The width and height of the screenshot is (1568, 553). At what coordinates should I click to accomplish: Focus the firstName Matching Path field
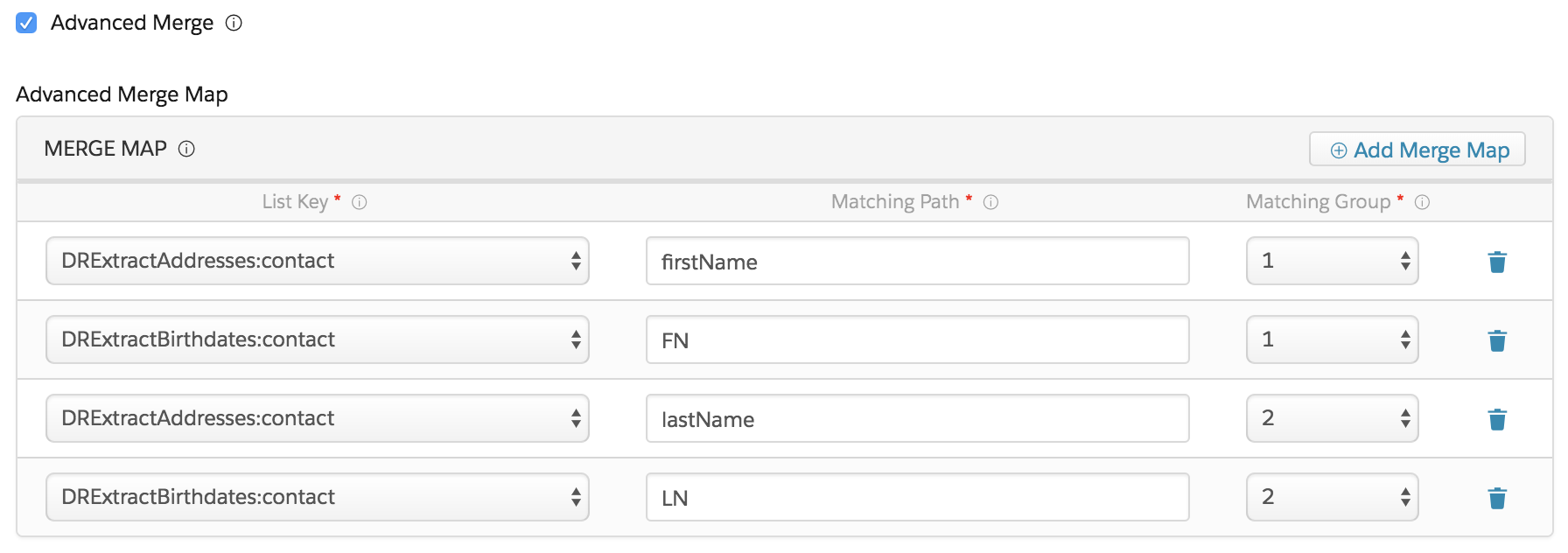coord(917,261)
